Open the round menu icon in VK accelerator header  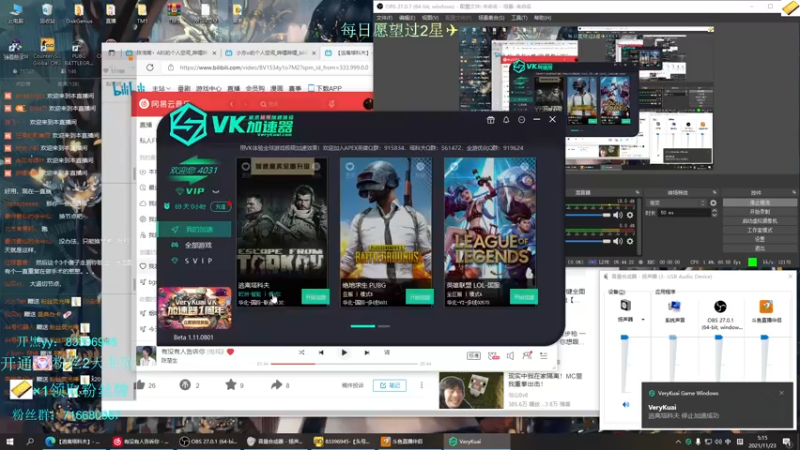pyautogui.click(x=521, y=120)
